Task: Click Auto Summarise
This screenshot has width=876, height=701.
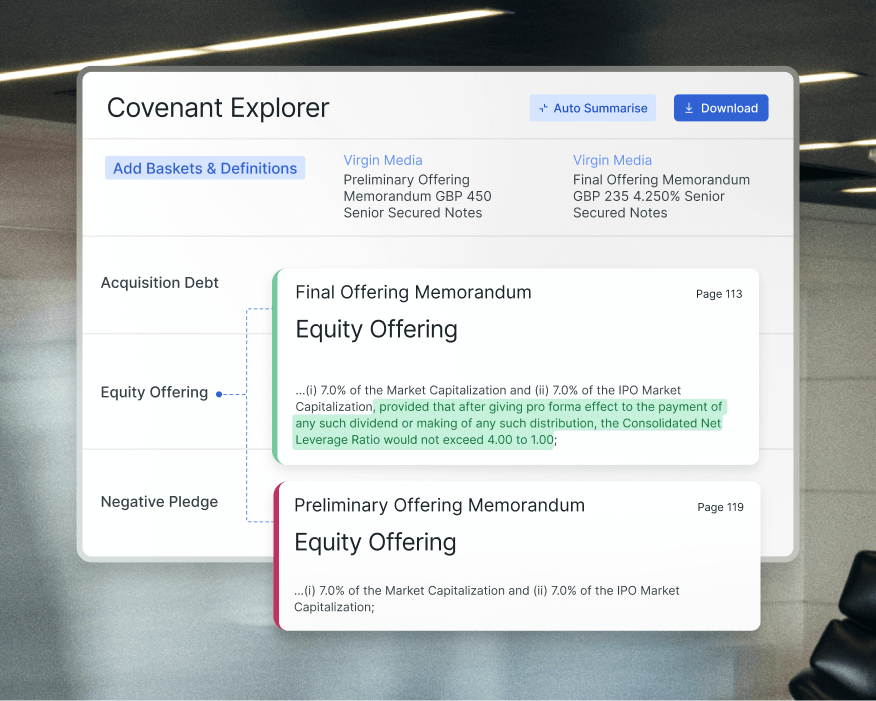Action: click(592, 107)
